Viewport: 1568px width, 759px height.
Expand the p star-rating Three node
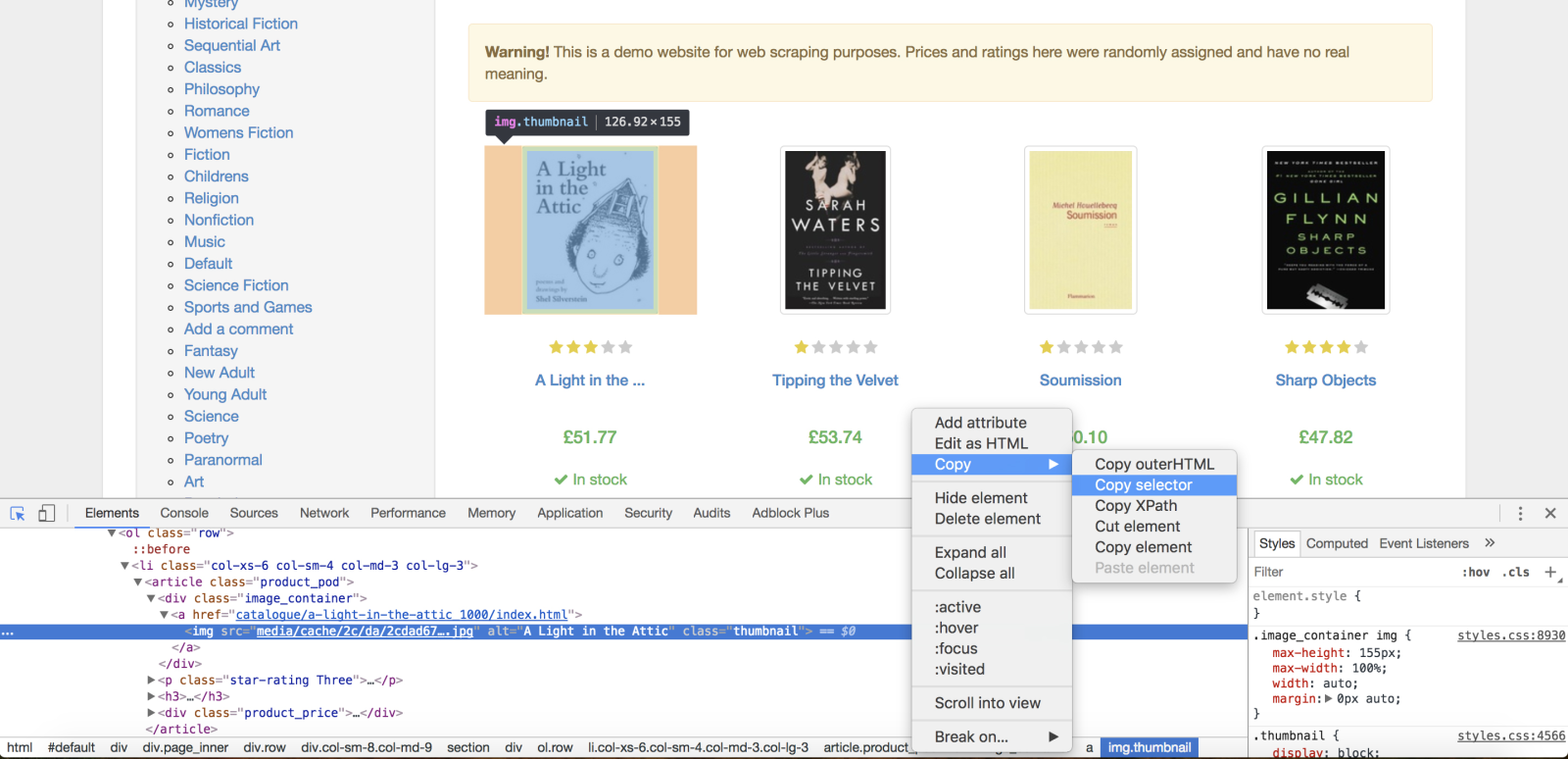click(x=151, y=681)
